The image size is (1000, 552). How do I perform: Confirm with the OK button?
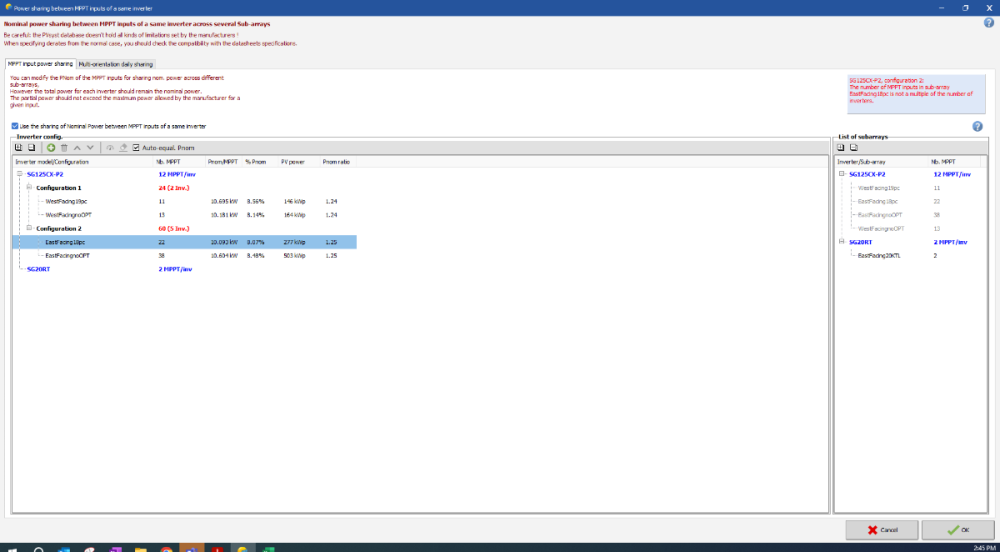[957, 529]
